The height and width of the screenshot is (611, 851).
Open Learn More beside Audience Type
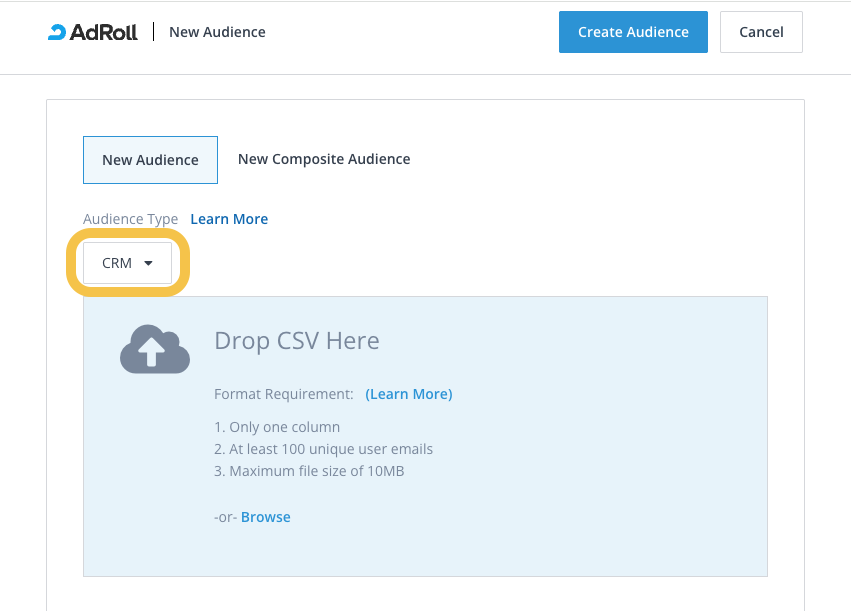pos(229,219)
